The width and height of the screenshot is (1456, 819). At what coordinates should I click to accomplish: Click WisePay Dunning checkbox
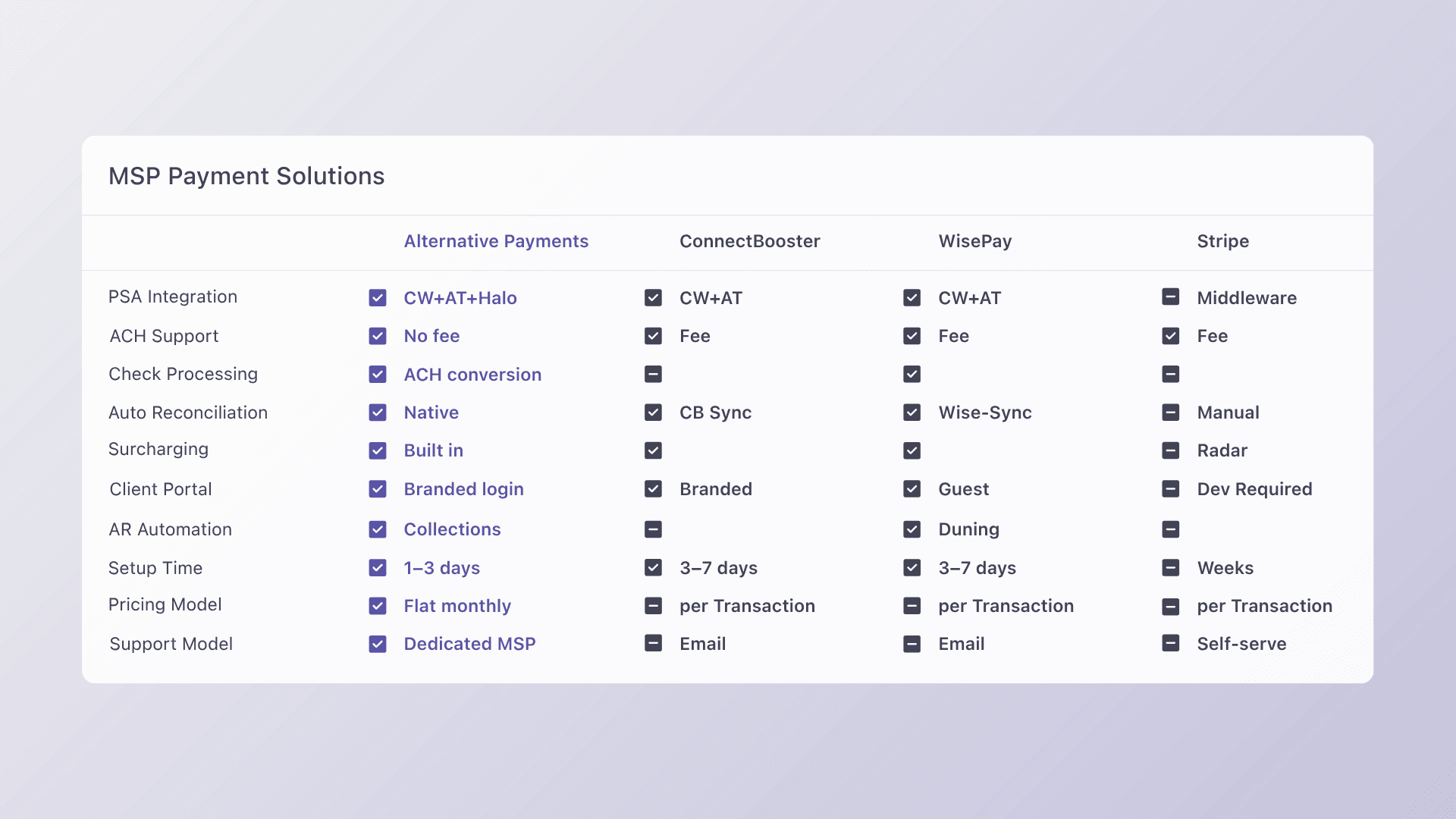tap(912, 529)
